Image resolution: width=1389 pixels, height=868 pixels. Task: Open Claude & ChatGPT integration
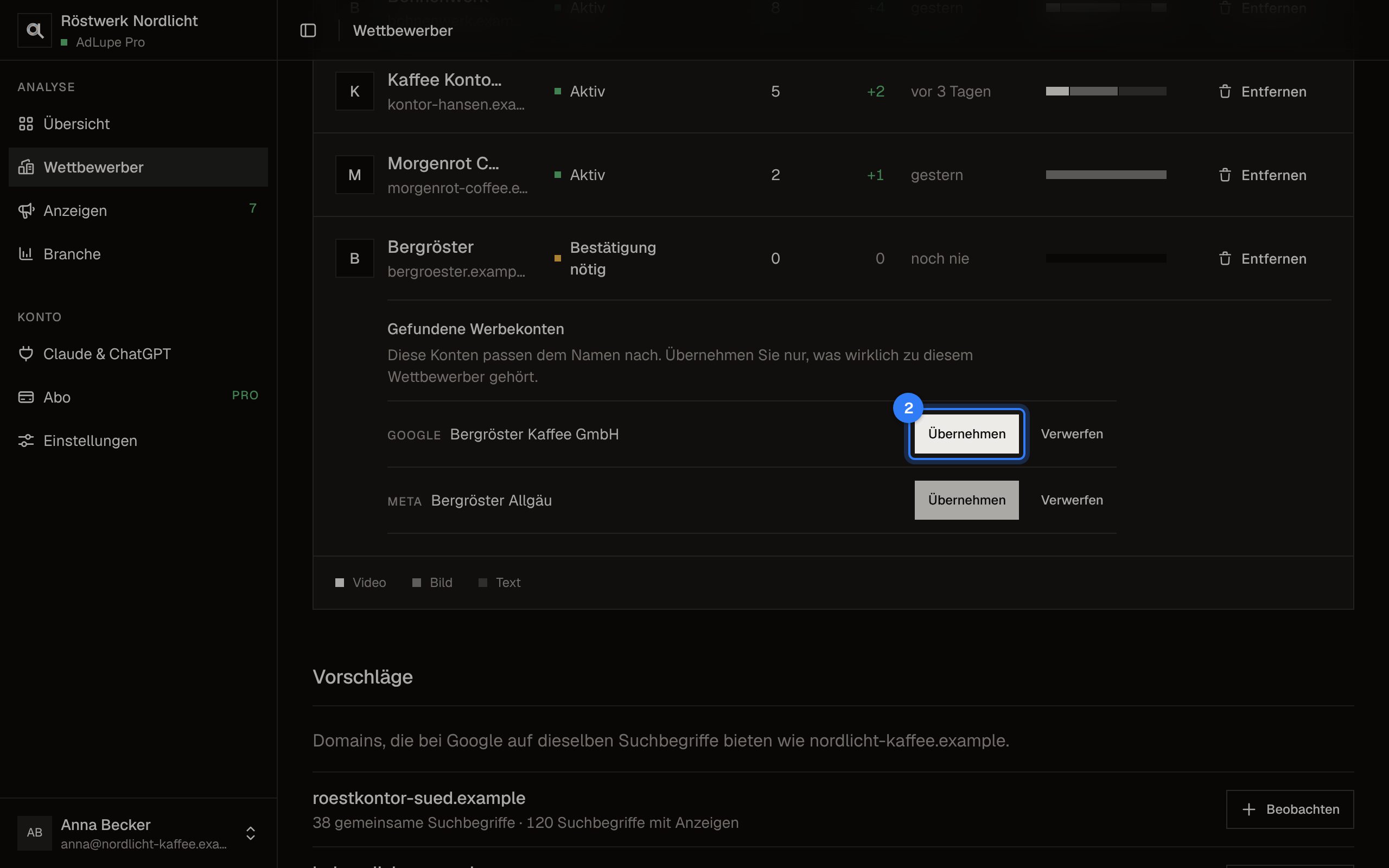point(138,354)
